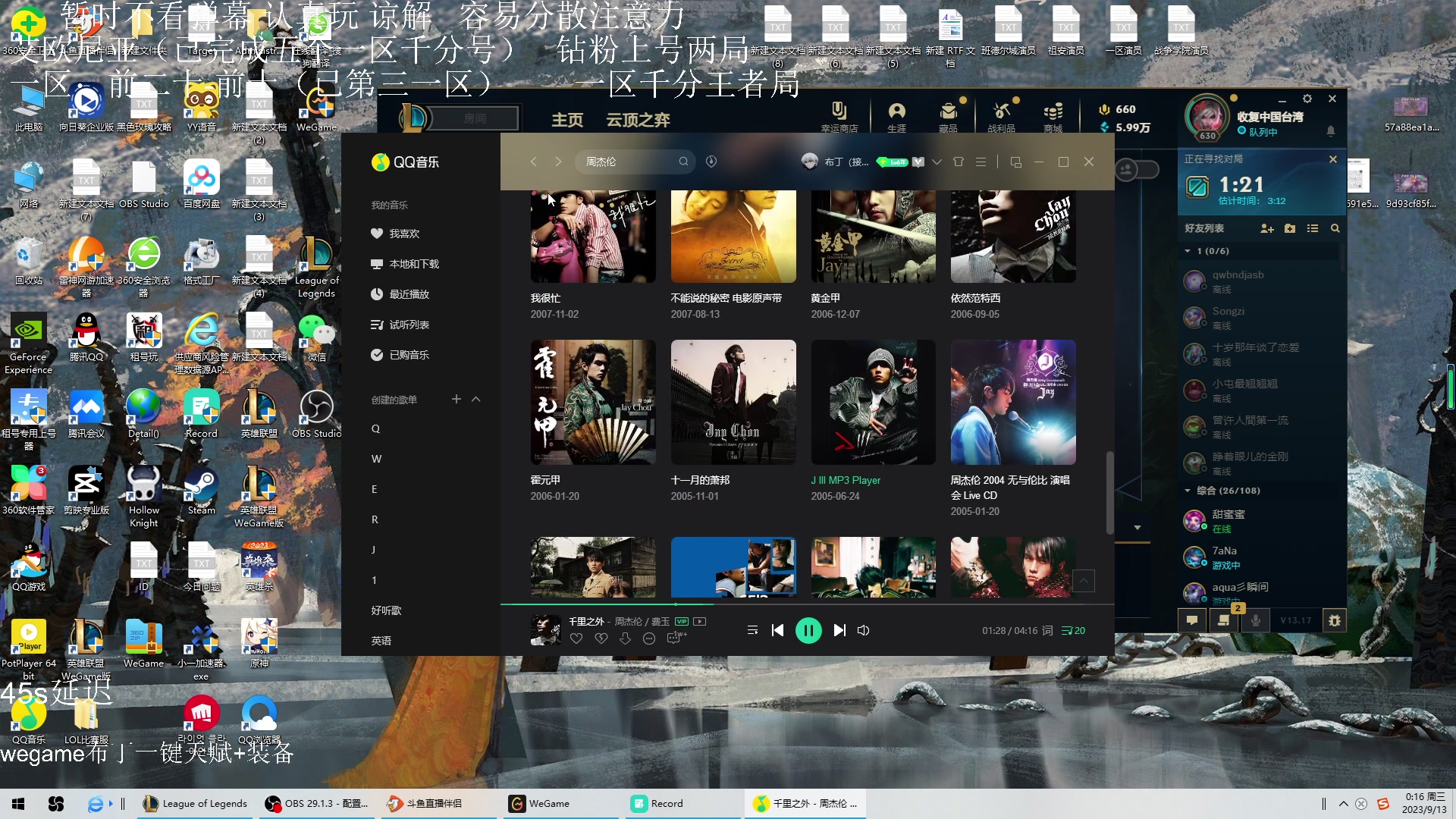Open the listen-to-identify music icon
Image resolution: width=1456 pixels, height=819 pixels.
[711, 162]
